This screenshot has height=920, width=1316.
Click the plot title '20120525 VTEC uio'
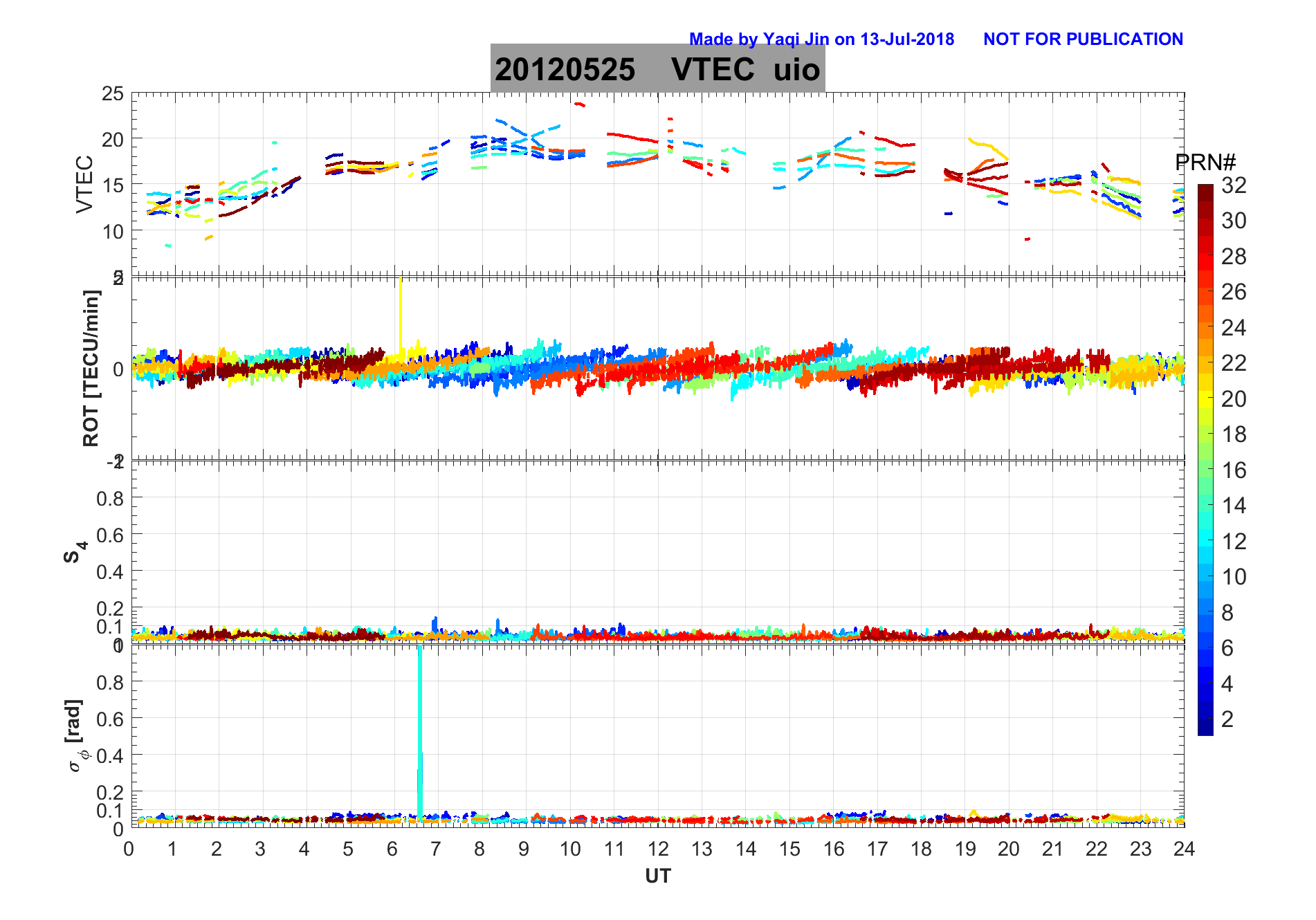[x=657, y=69]
